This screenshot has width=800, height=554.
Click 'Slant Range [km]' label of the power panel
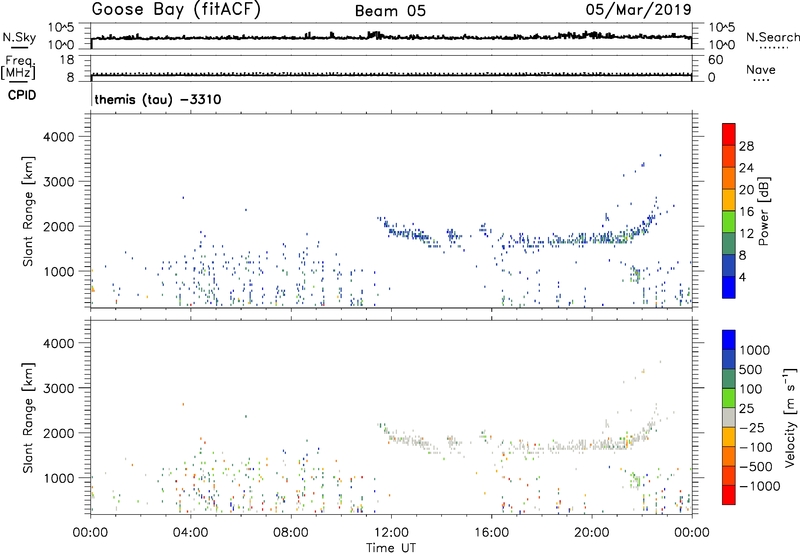pyautogui.click(x=28, y=211)
